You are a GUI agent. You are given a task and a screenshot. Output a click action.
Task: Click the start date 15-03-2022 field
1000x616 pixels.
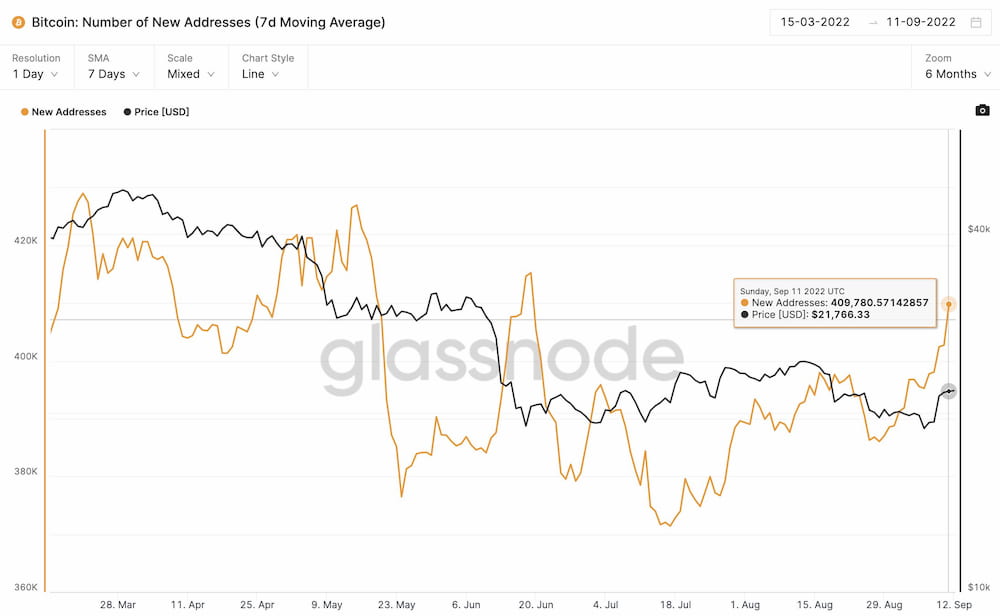(816, 22)
